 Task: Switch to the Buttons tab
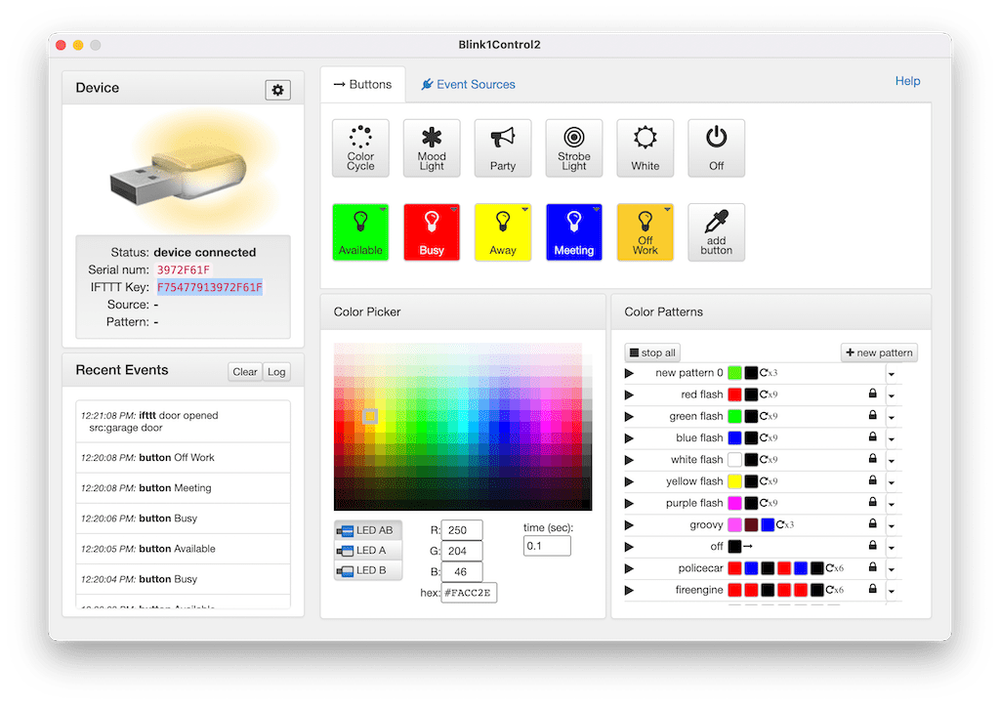tap(363, 85)
